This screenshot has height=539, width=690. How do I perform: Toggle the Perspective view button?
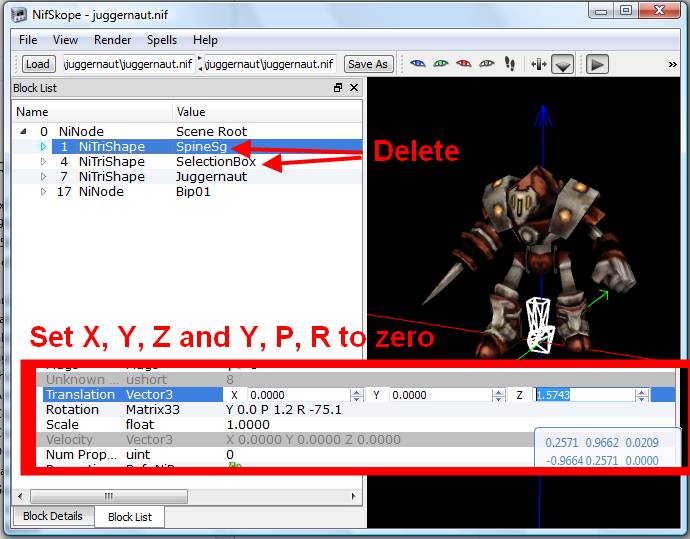click(563, 64)
